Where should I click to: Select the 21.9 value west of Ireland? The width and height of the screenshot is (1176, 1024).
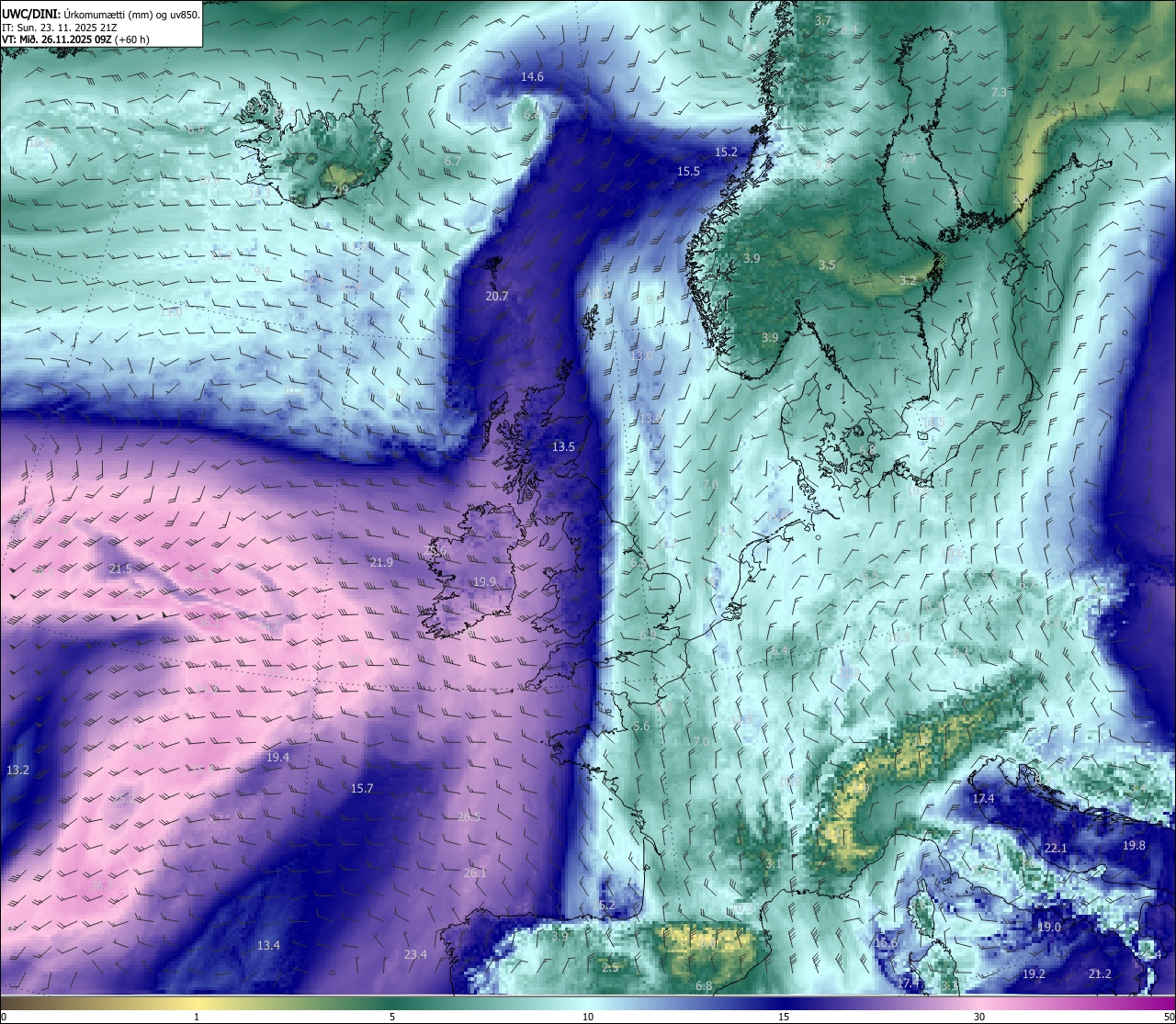point(380,562)
